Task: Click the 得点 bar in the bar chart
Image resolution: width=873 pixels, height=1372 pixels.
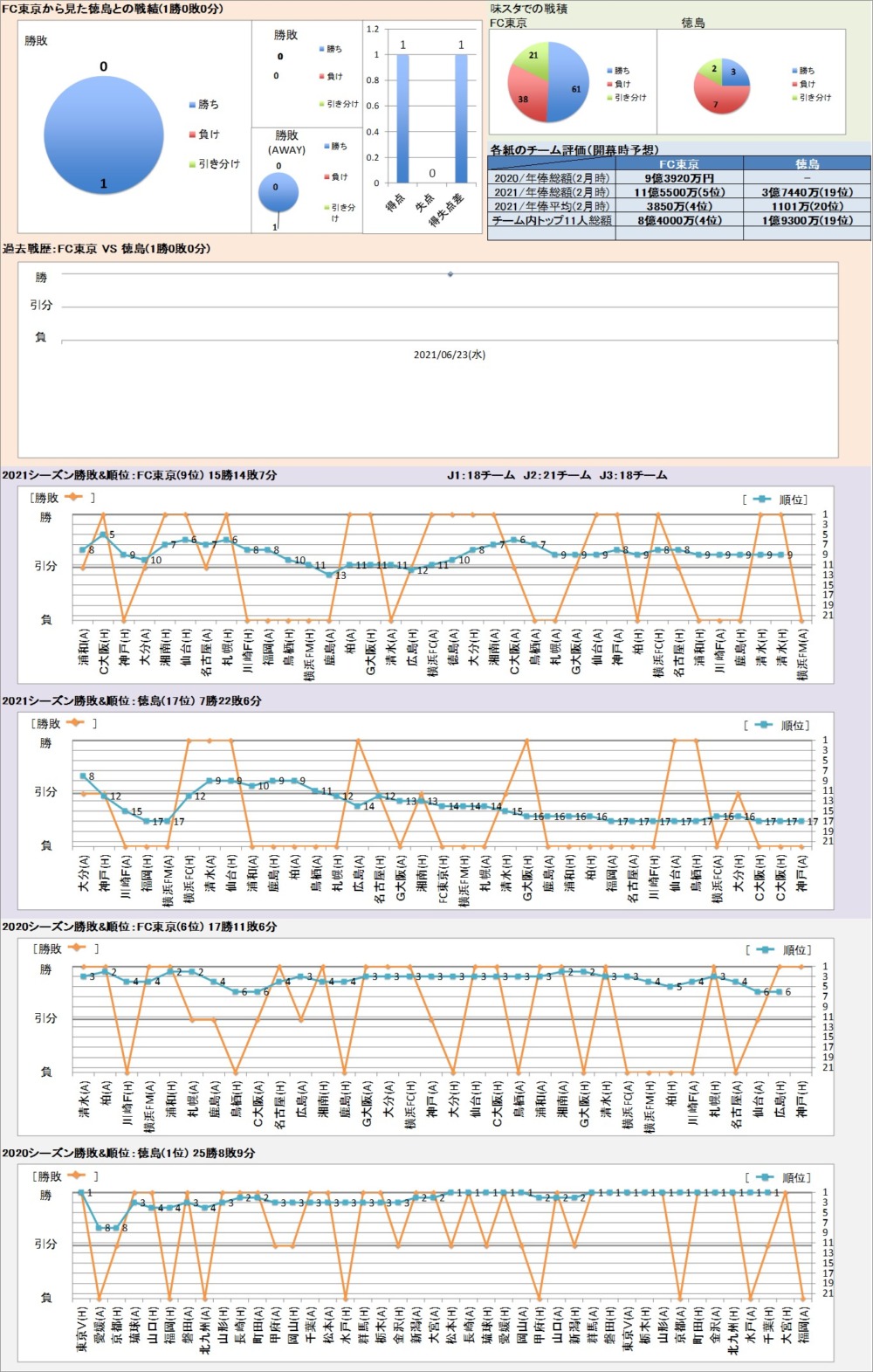Action: (x=402, y=118)
